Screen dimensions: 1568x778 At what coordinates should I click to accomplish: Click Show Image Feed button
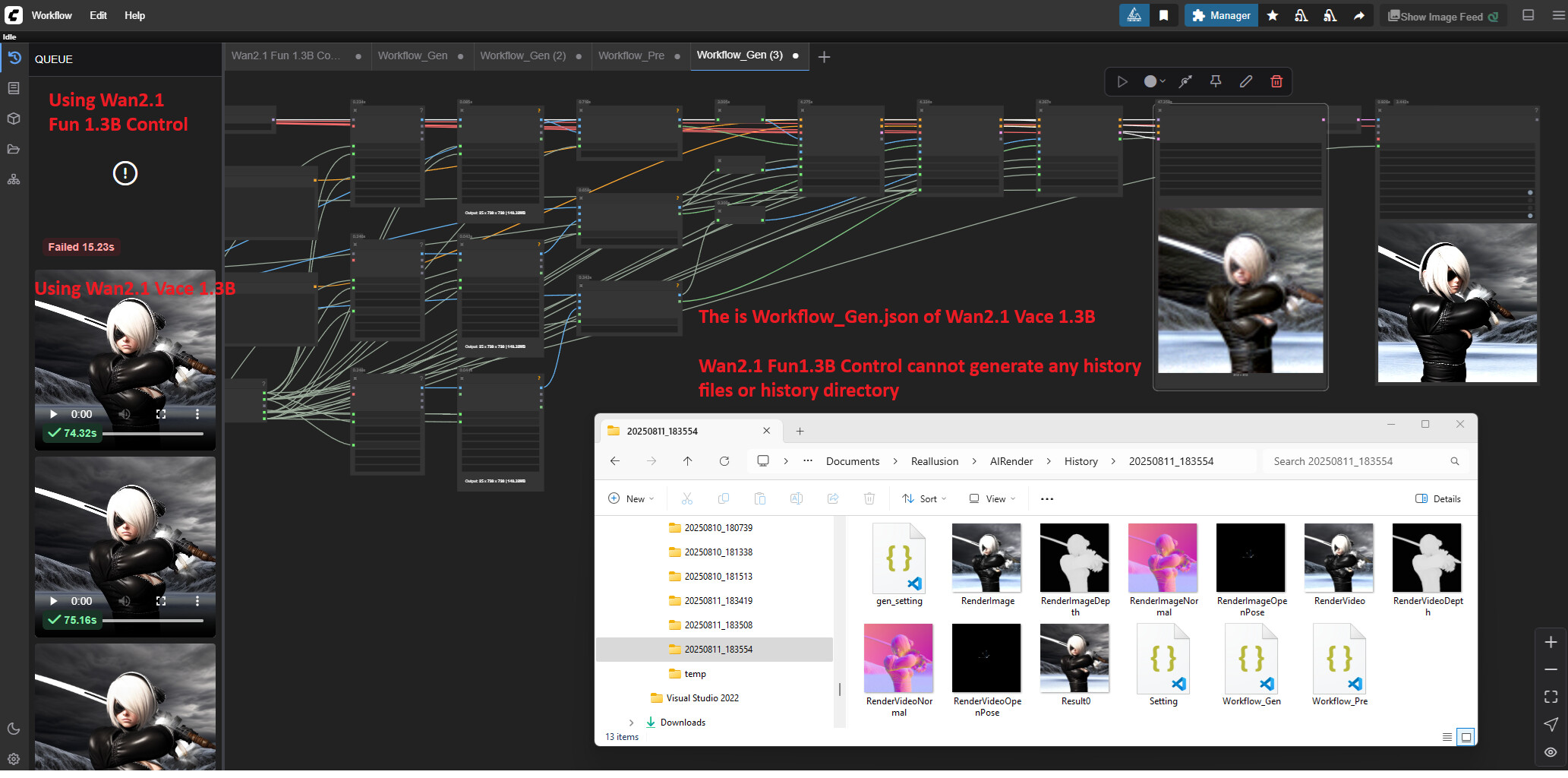[x=1443, y=16]
